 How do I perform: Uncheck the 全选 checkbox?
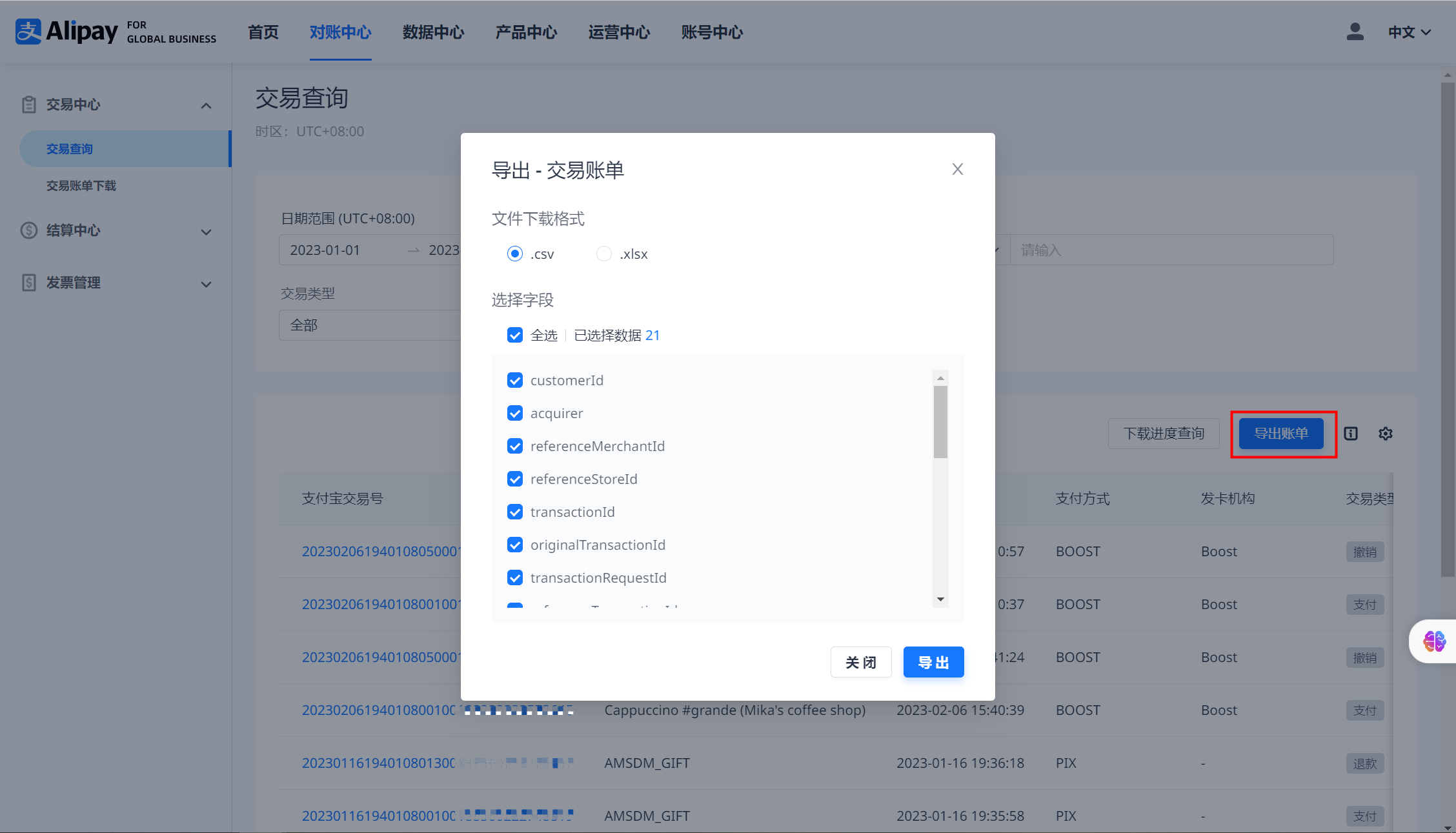(515, 335)
